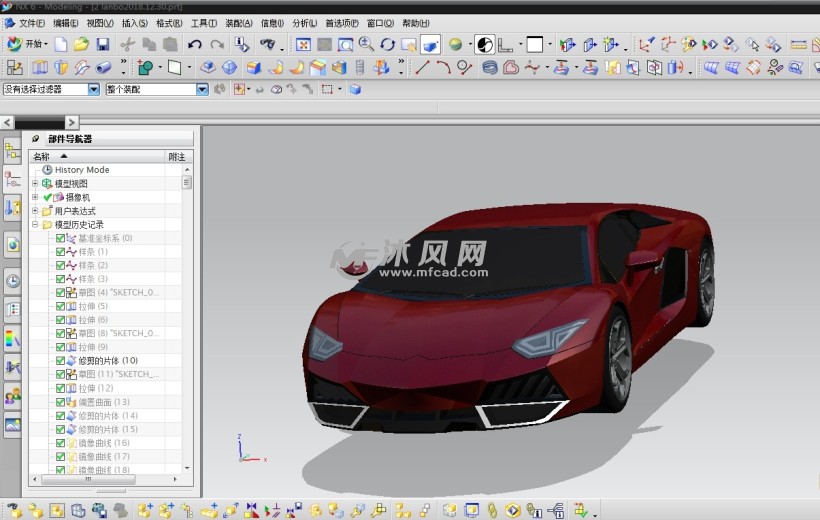Viewport: 820px width, 520px height.
Task: Click the navigator horizontal scrollbar right arrow
Action: point(175,479)
